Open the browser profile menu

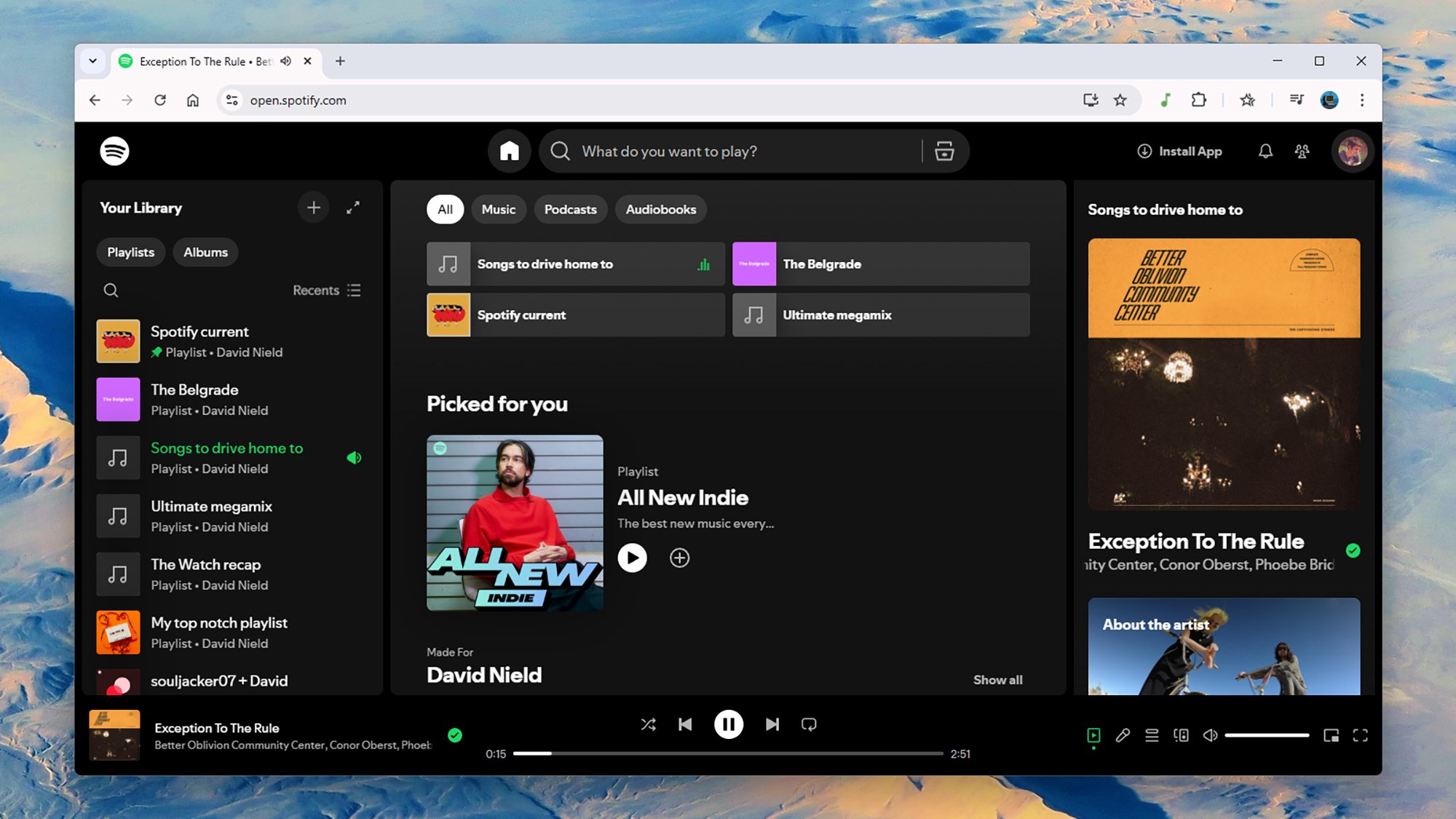[x=1329, y=100]
